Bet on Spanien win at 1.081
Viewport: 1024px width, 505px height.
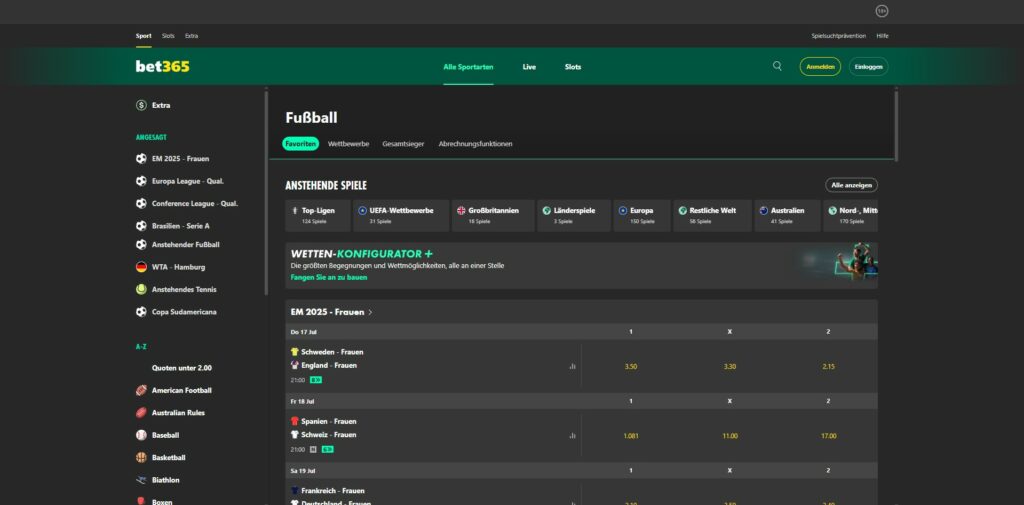point(631,436)
